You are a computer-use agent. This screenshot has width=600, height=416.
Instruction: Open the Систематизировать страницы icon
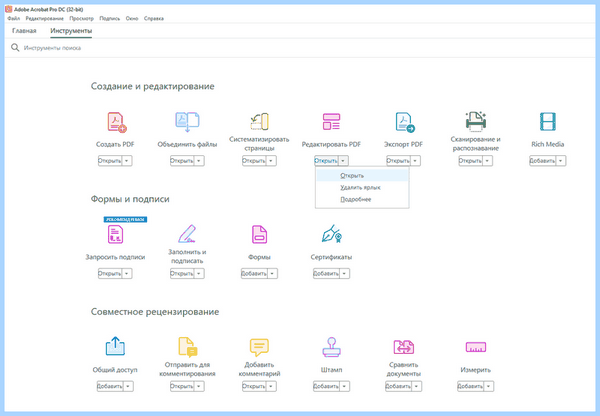click(x=259, y=122)
